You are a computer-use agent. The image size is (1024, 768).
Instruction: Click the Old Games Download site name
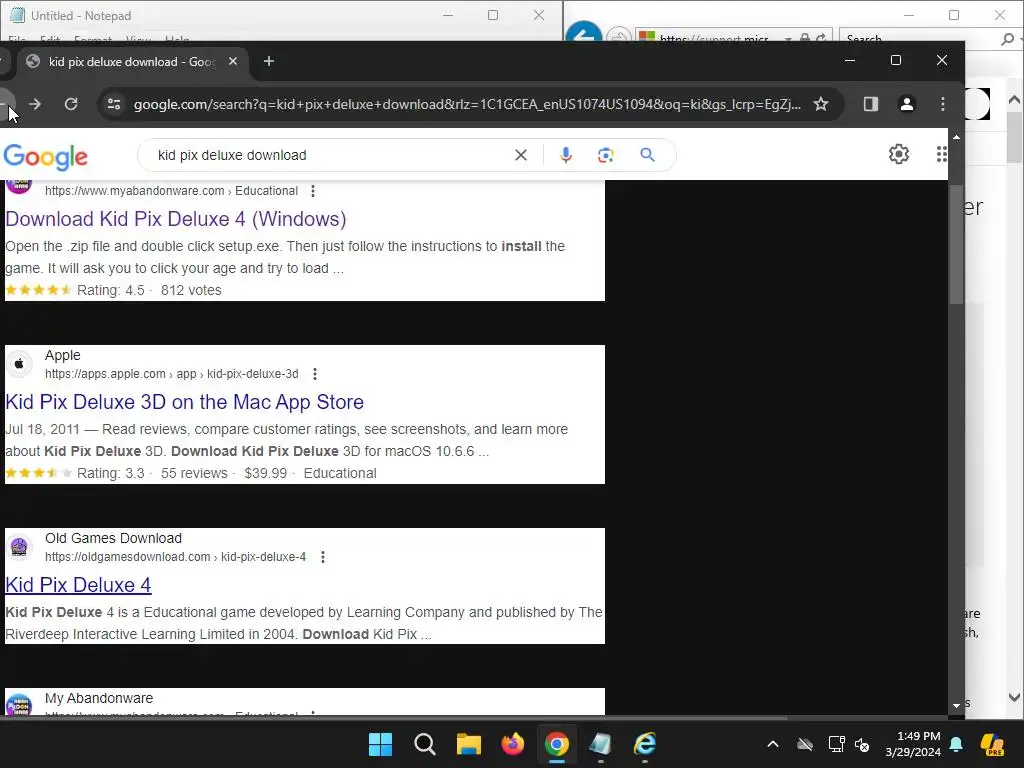(x=114, y=538)
